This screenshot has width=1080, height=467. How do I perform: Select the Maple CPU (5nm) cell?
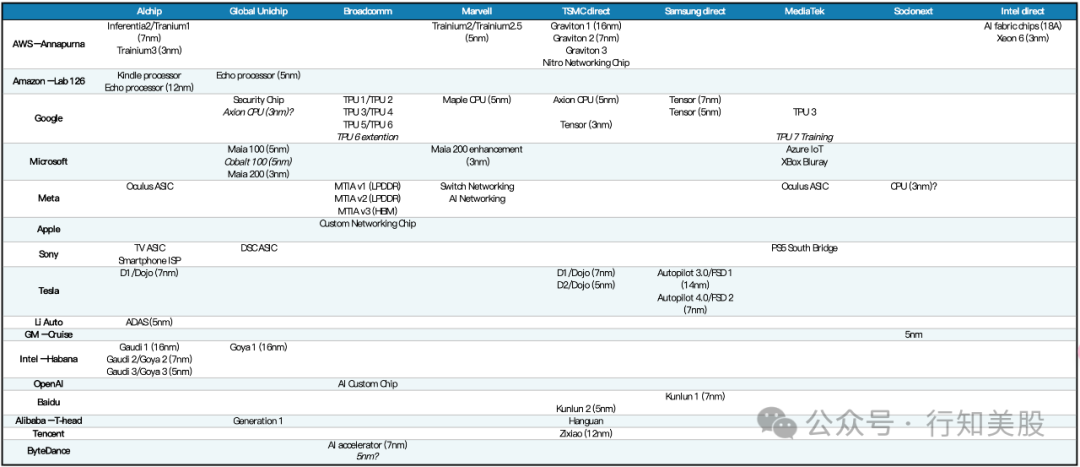click(x=477, y=100)
